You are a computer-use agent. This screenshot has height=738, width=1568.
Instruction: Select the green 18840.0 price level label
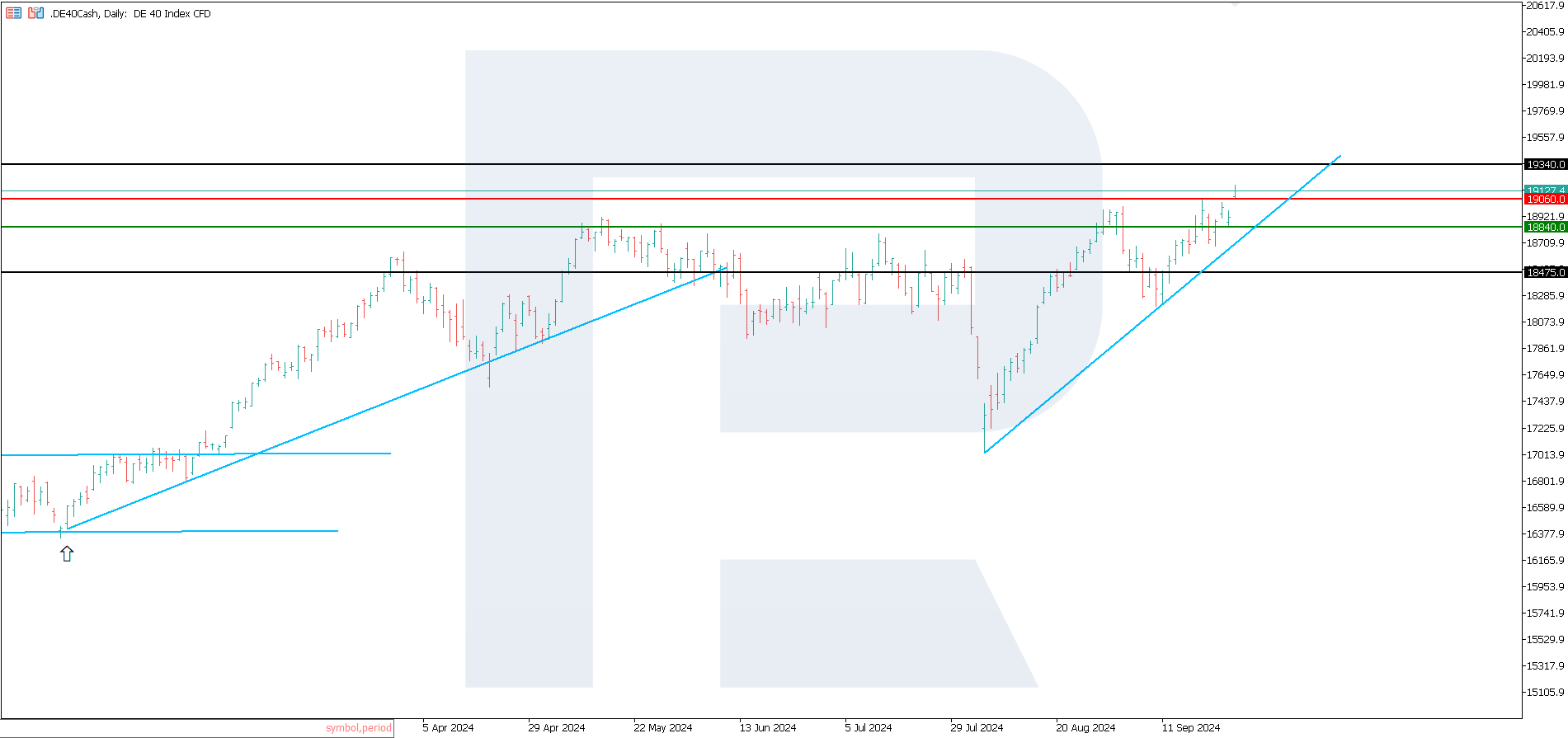[x=1546, y=228]
